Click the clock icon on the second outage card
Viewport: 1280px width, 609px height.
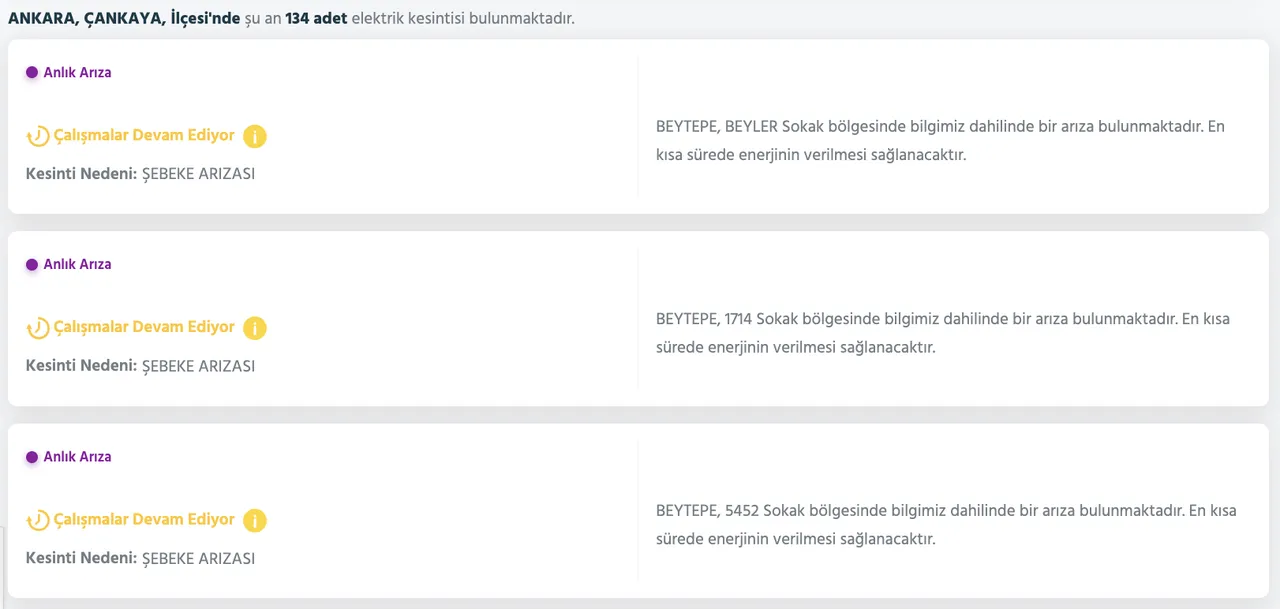click(x=37, y=327)
